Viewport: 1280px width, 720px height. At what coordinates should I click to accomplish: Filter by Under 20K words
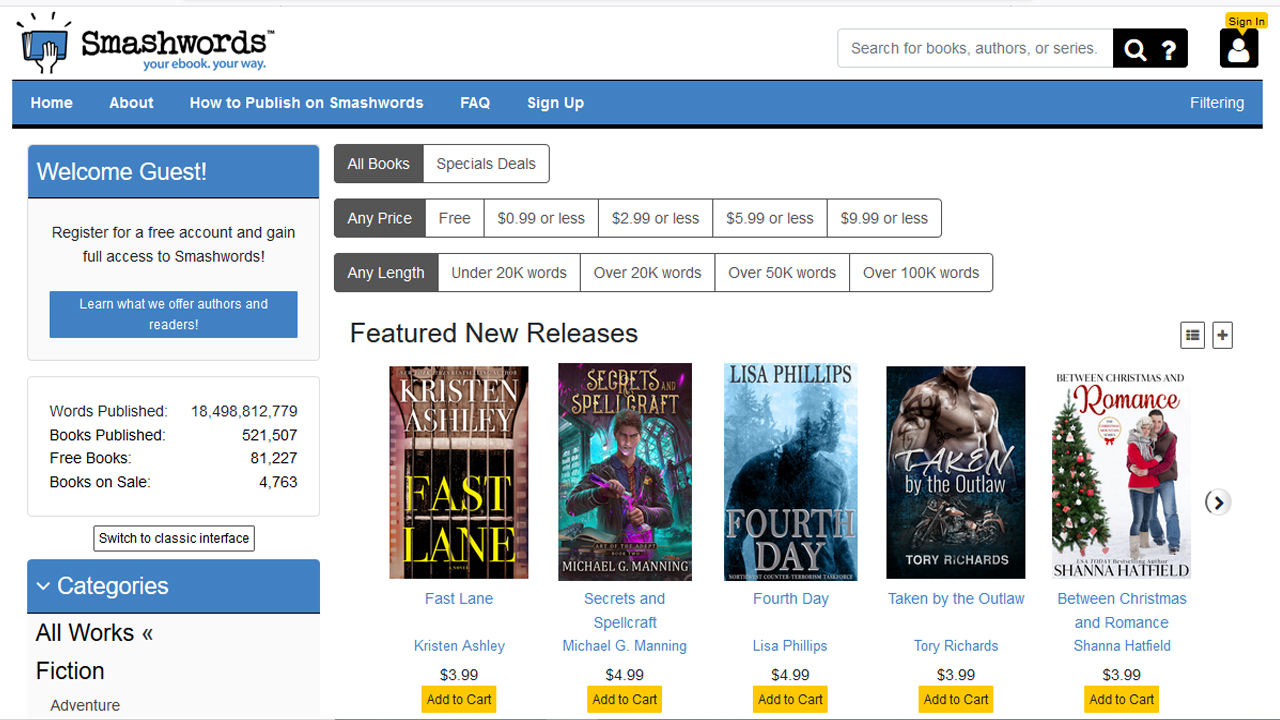[x=509, y=272]
